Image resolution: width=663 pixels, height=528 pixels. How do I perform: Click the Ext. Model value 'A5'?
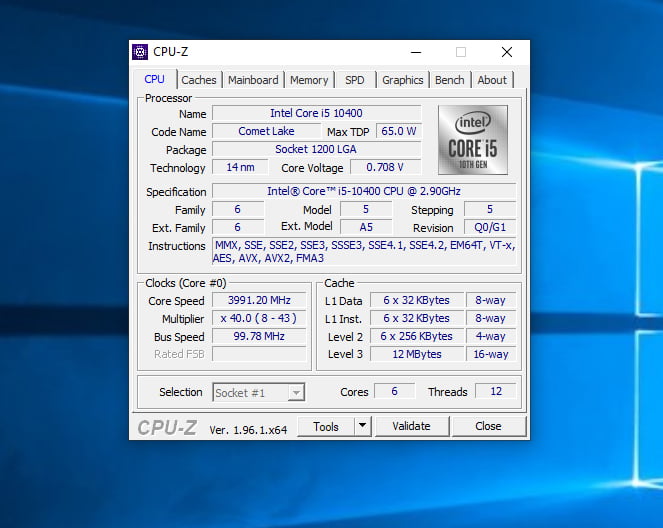[x=366, y=227]
